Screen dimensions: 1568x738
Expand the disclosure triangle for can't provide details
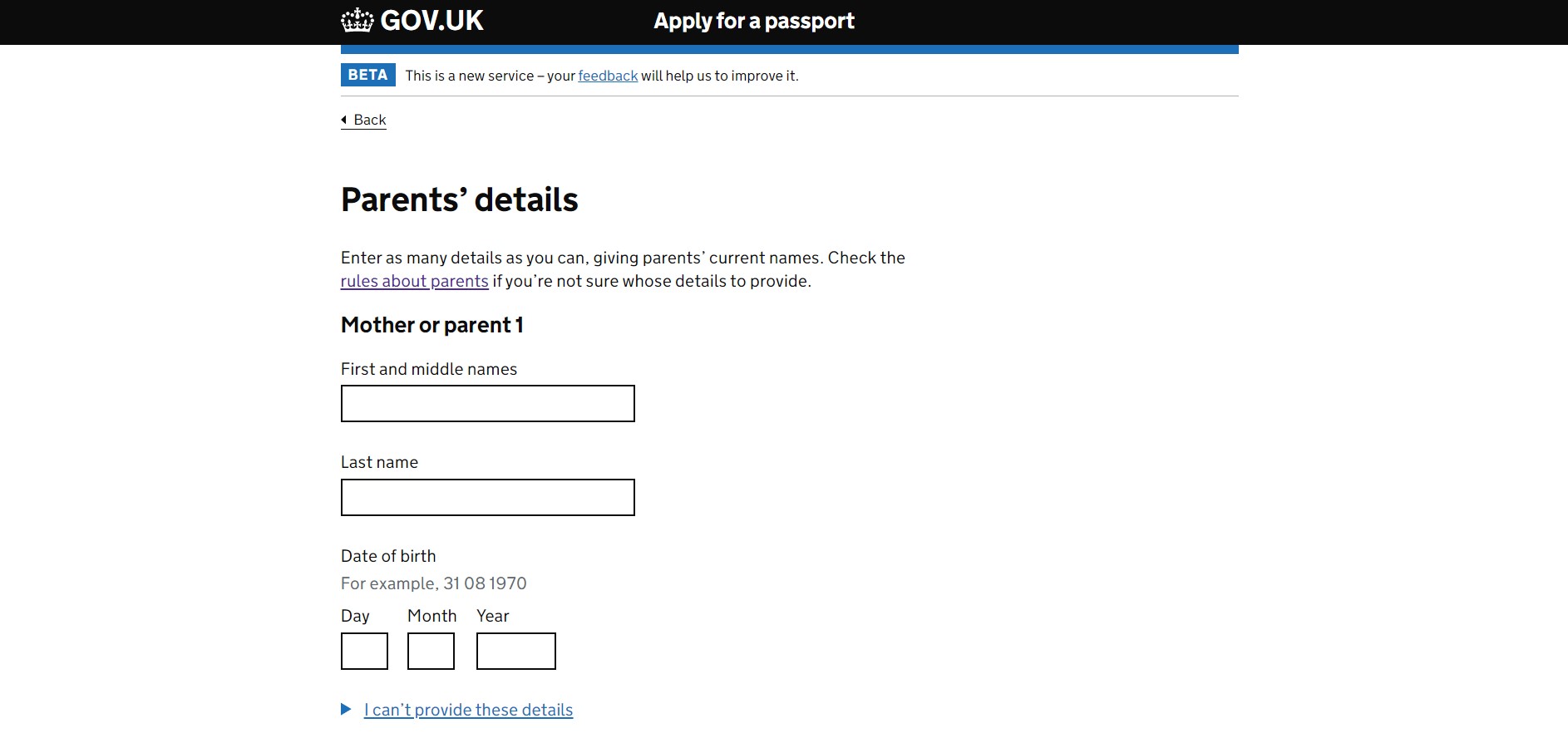click(x=346, y=709)
